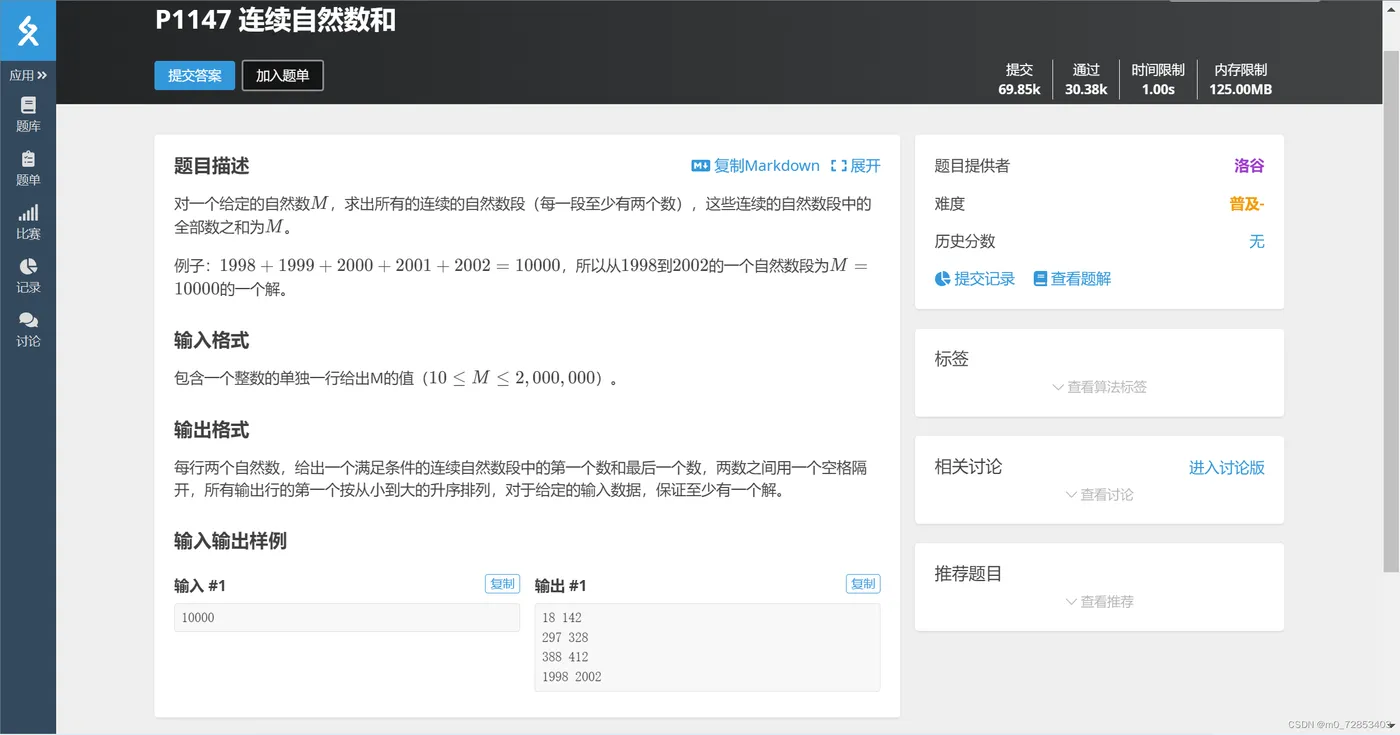The width and height of the screenshot is (1400, 735).
Task: Open 进入讨论版 discussion board
Action: tap(1226, 468)
